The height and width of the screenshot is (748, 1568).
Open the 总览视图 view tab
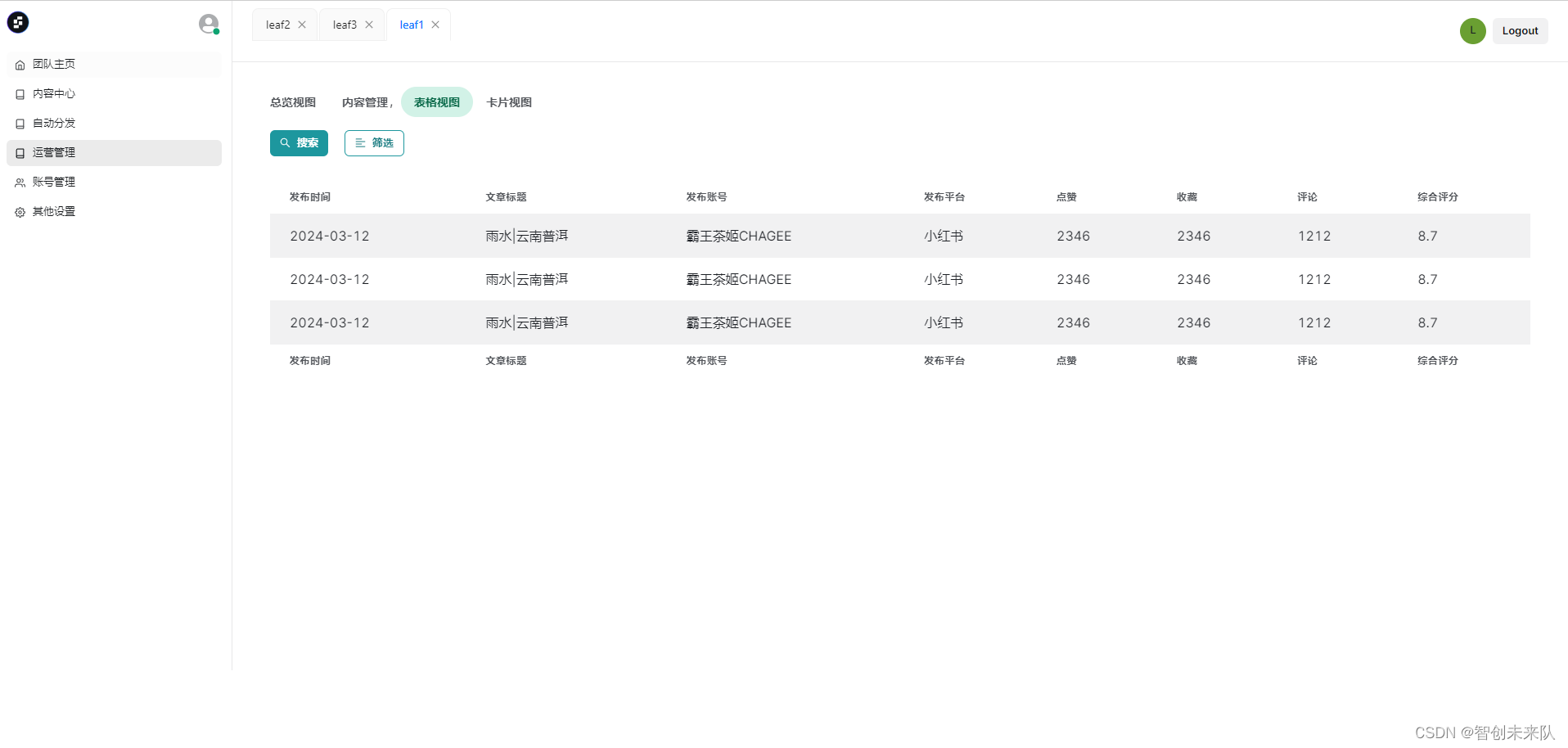click(x=293, y=102)
